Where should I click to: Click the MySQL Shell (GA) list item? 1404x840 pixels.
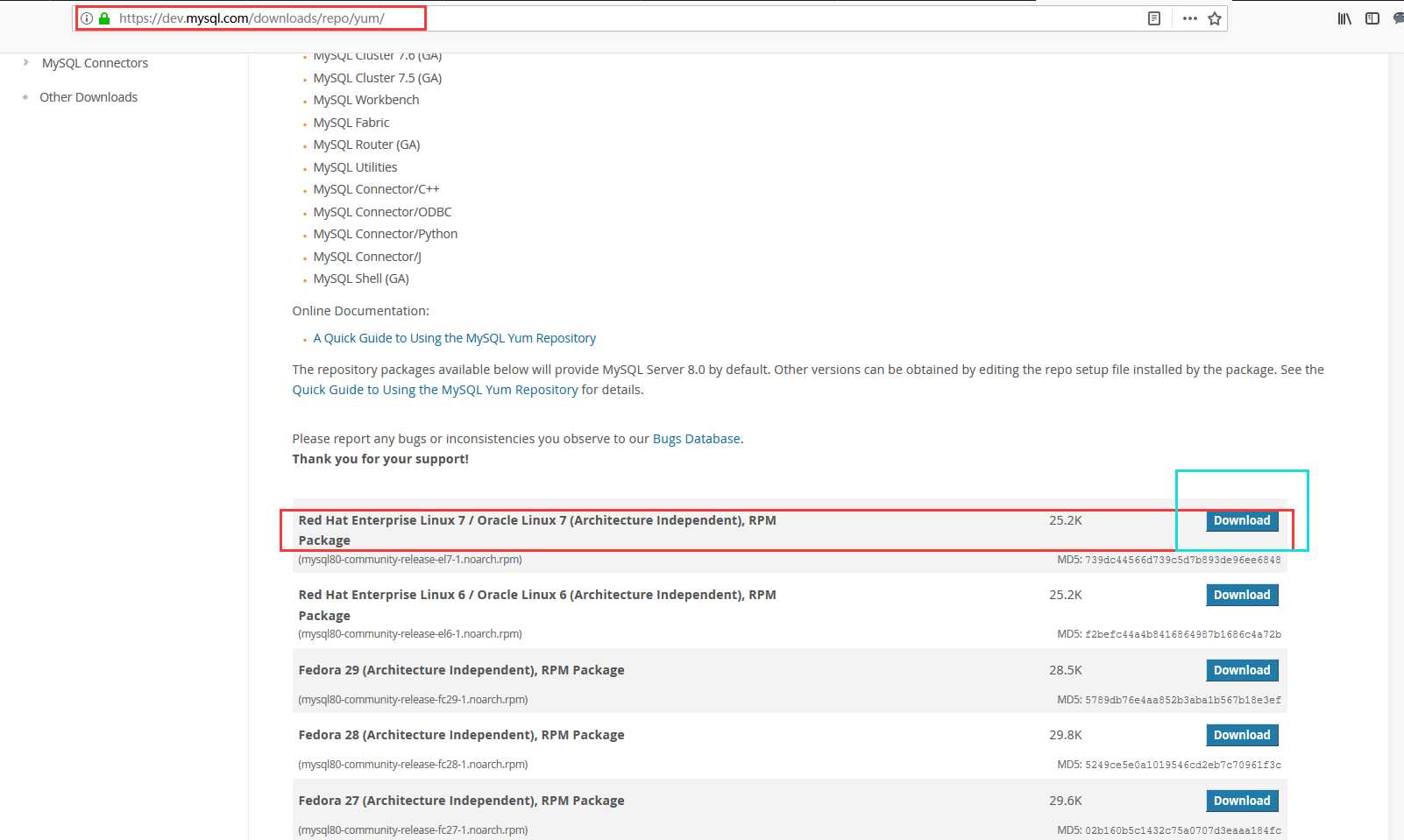point(361,279)
